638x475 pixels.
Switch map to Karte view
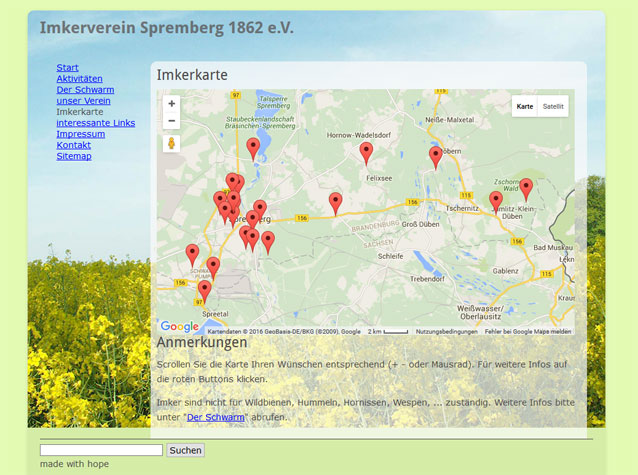525,106
